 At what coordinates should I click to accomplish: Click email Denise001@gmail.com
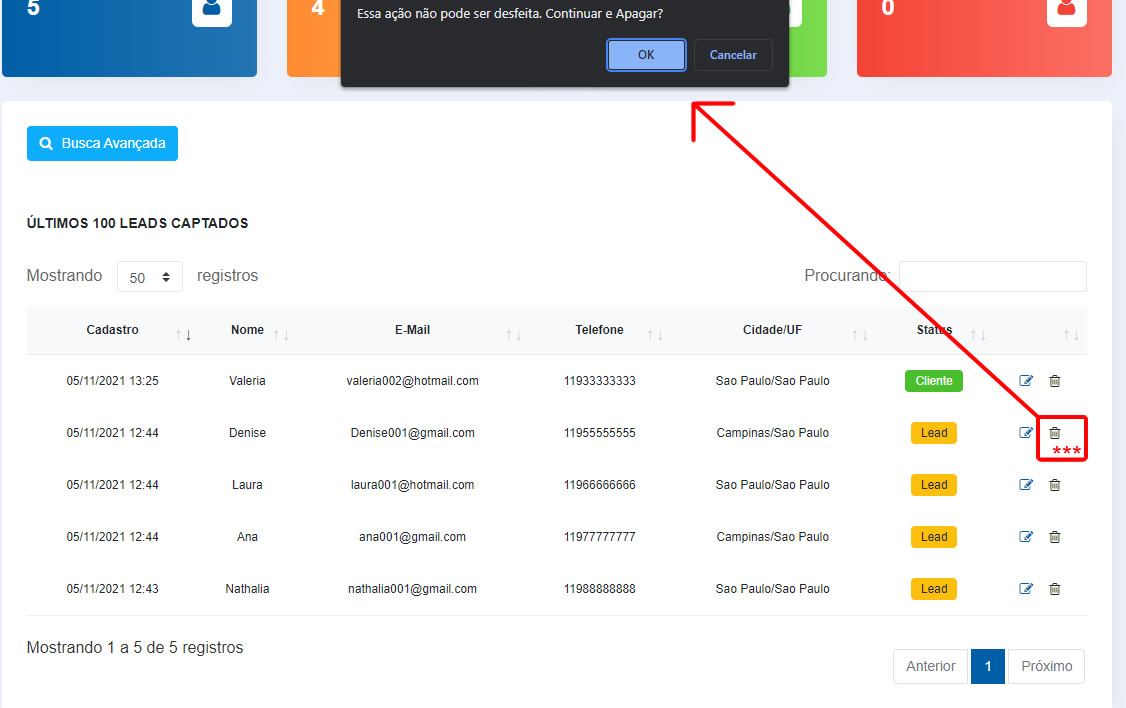pos(412,432)
